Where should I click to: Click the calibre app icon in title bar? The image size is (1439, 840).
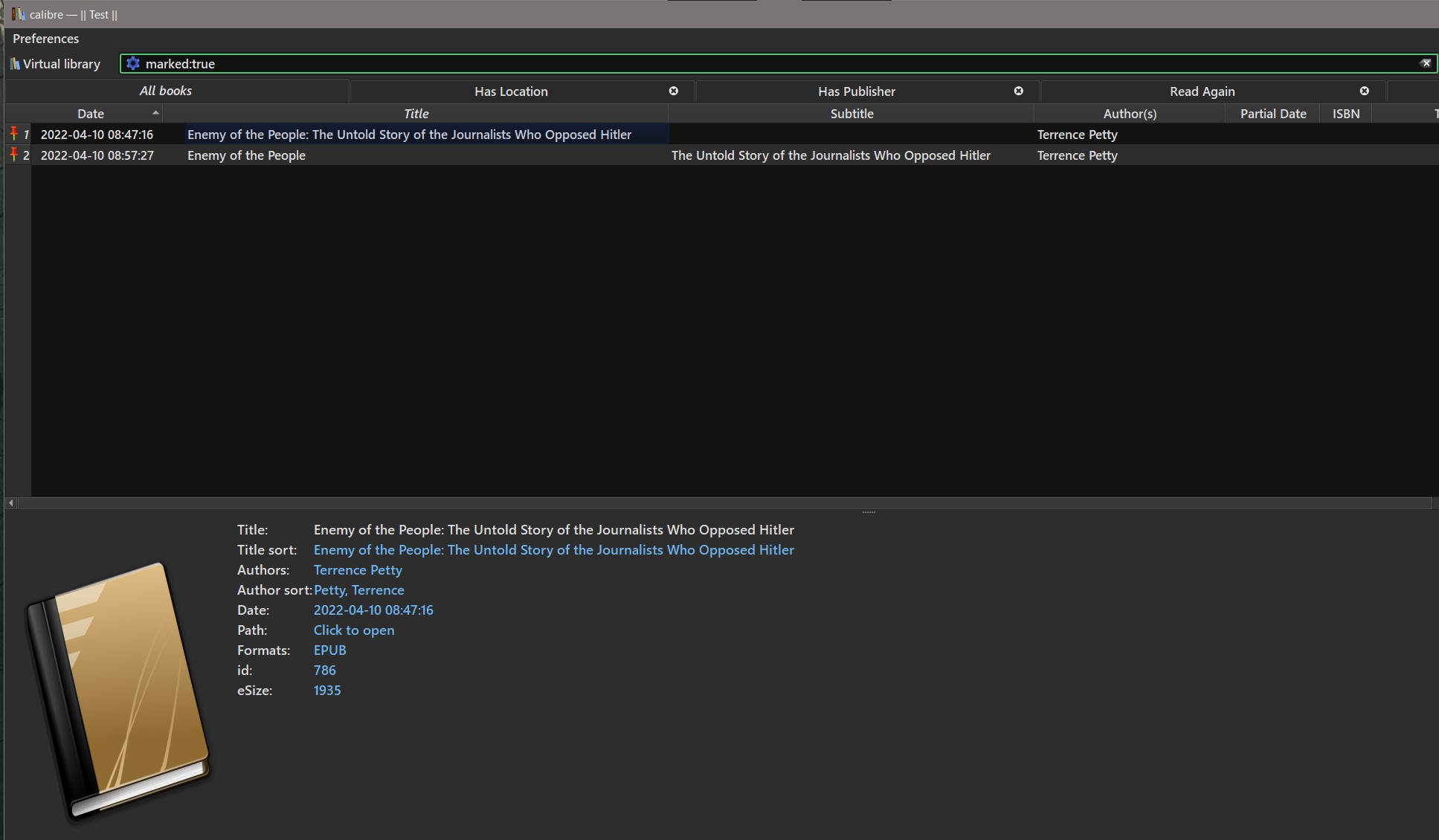click(18, 14)
